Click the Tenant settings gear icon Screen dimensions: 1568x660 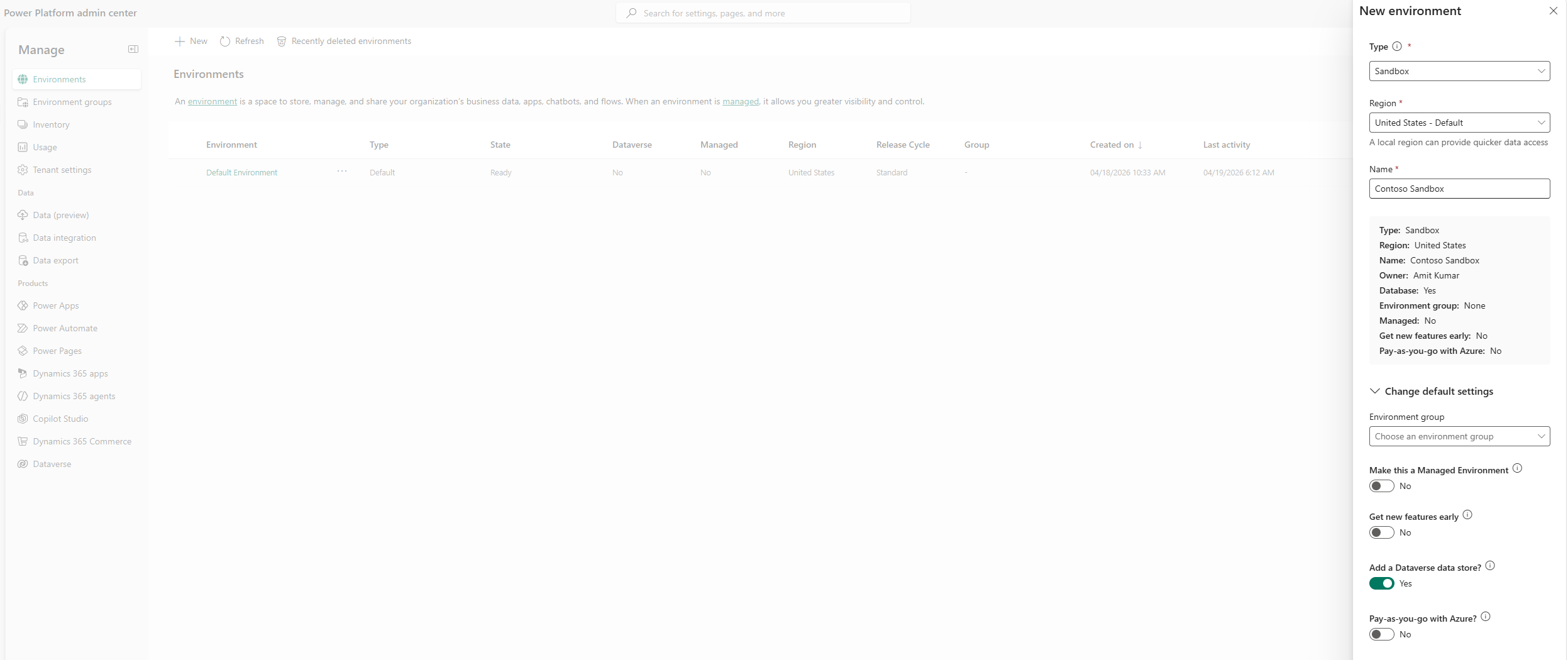click(23, 170)
